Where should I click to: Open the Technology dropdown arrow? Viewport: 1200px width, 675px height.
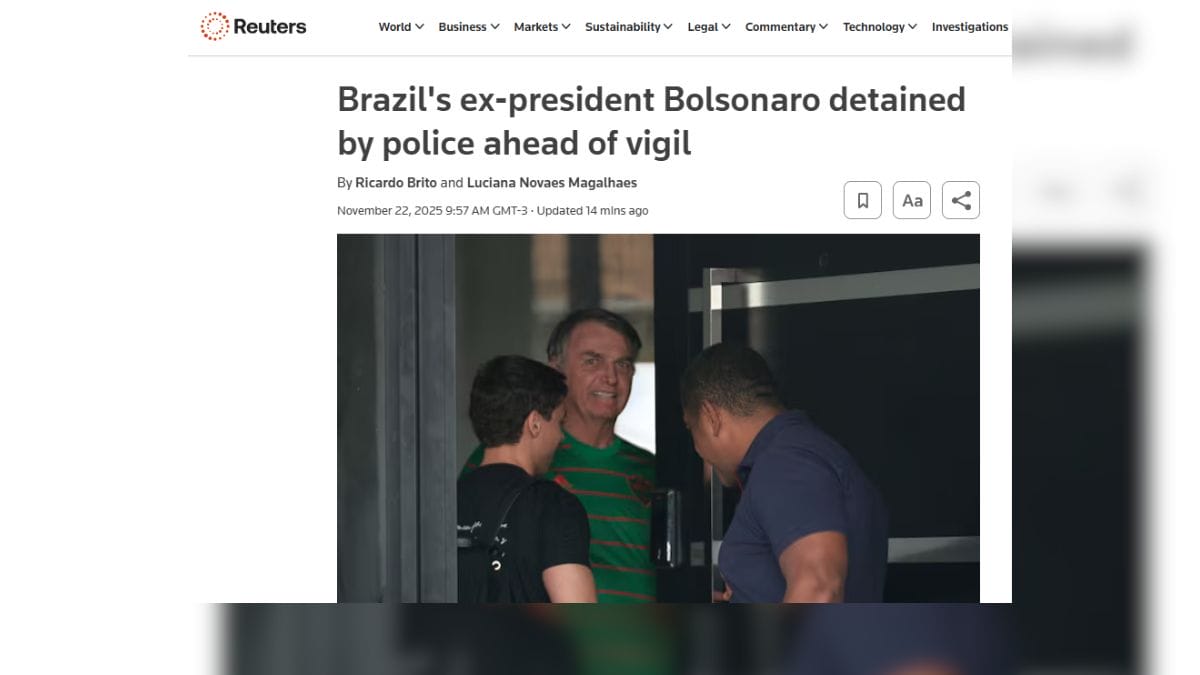[x=912, y=27]
